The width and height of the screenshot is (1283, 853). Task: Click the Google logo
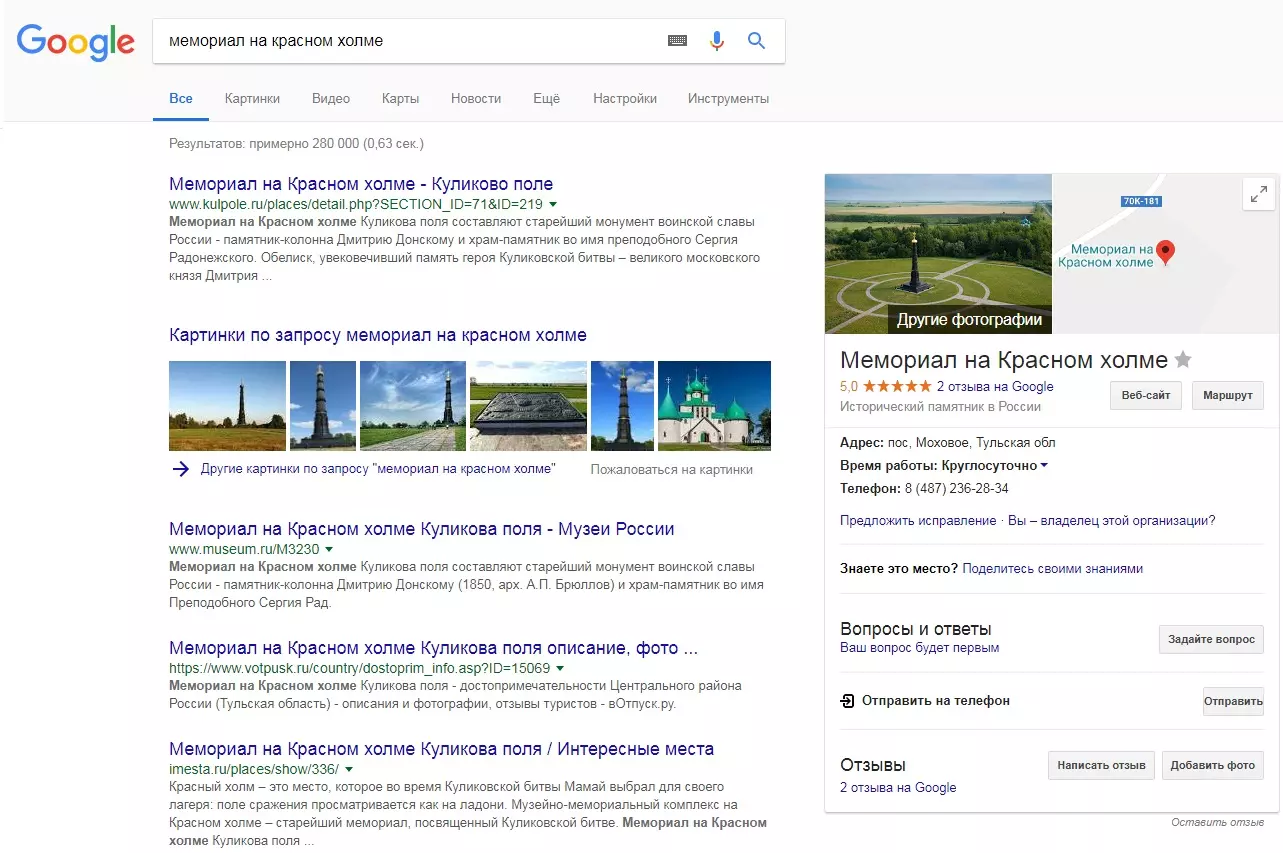click(76, 41)
